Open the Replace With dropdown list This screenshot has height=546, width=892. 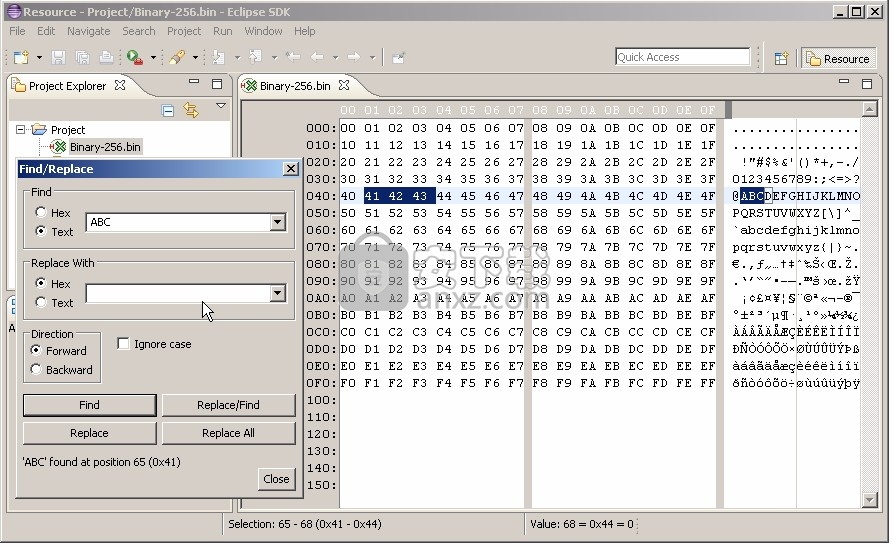277,294
